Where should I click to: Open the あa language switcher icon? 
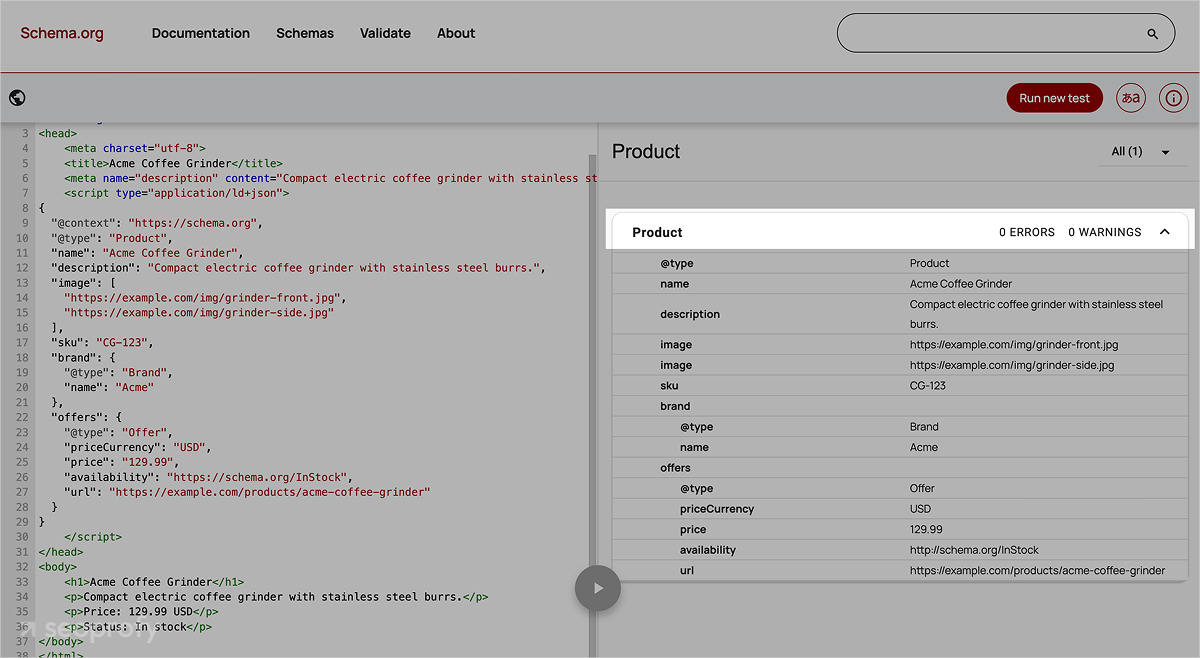pos(1130,97)
